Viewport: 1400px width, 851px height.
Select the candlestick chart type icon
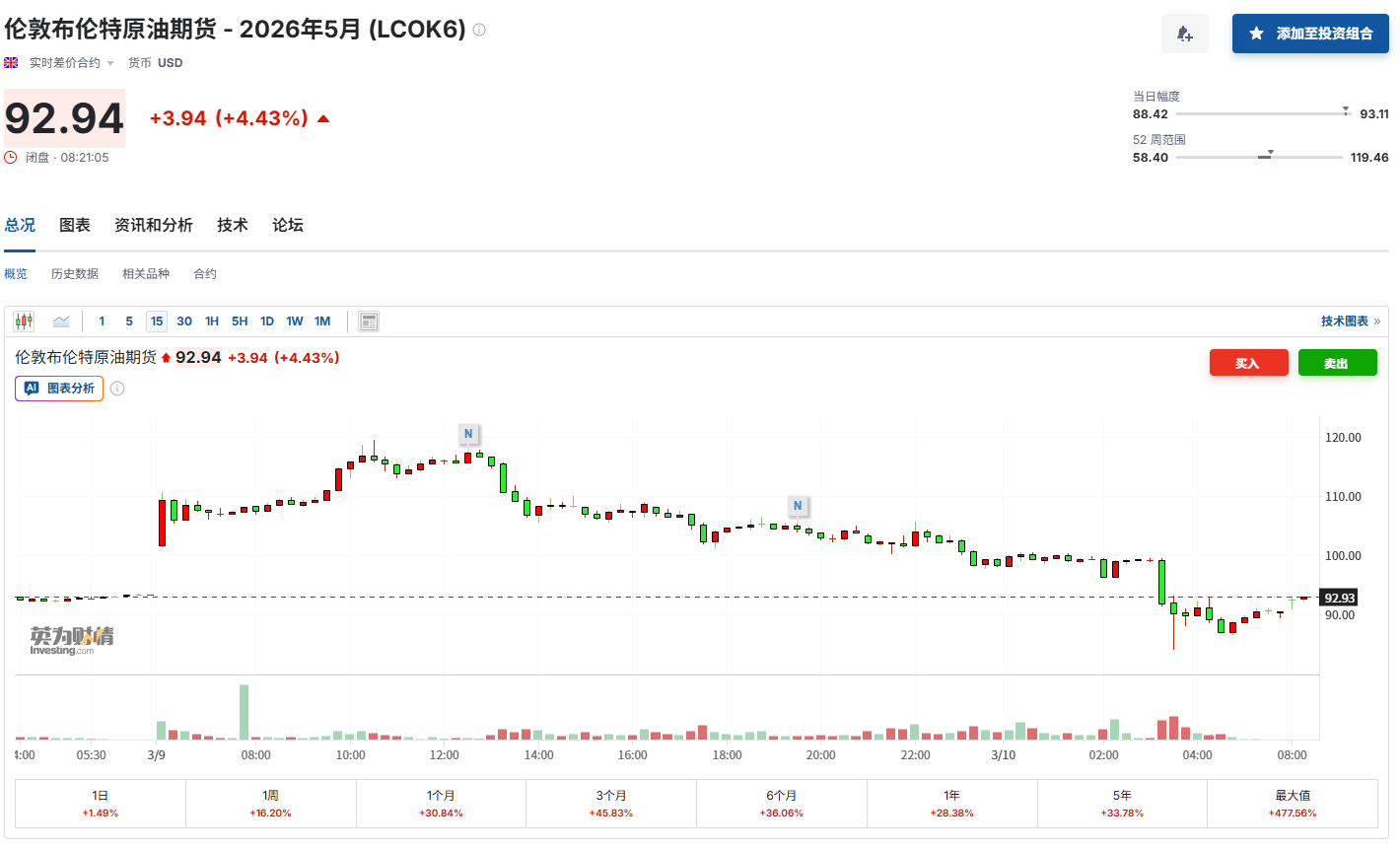[x=25, y=321]
